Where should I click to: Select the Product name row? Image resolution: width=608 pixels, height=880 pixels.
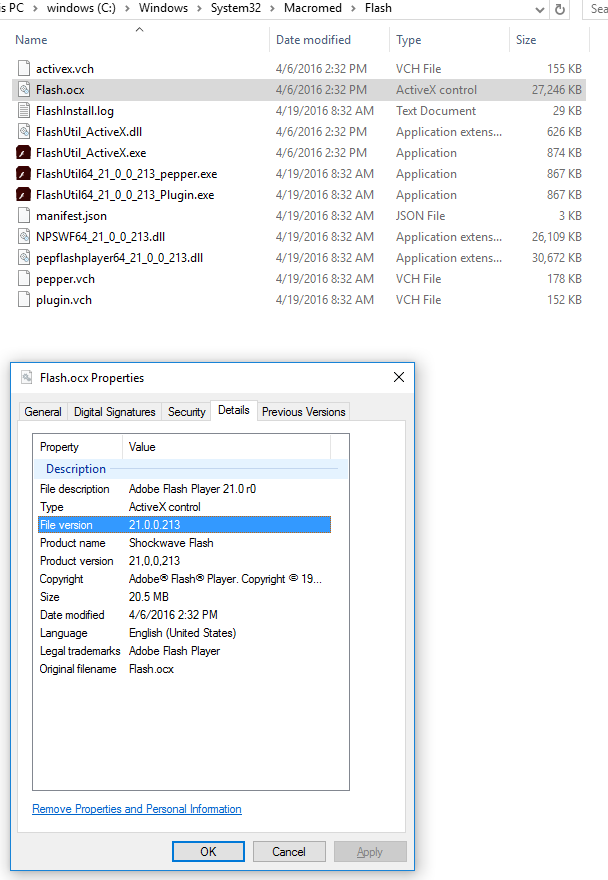184,543
